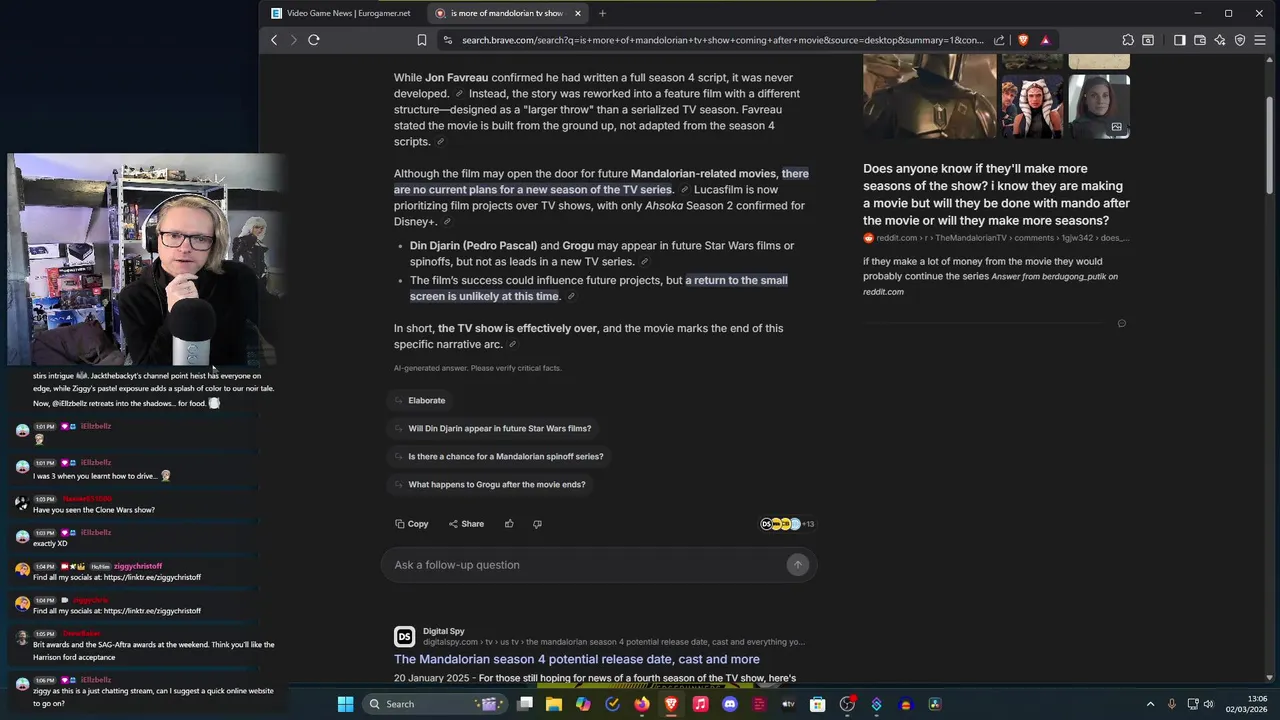Open the clock and date 13:06 panel
The width and height of the screenshot is (1280, 720).
click(x=1246, y=704)
